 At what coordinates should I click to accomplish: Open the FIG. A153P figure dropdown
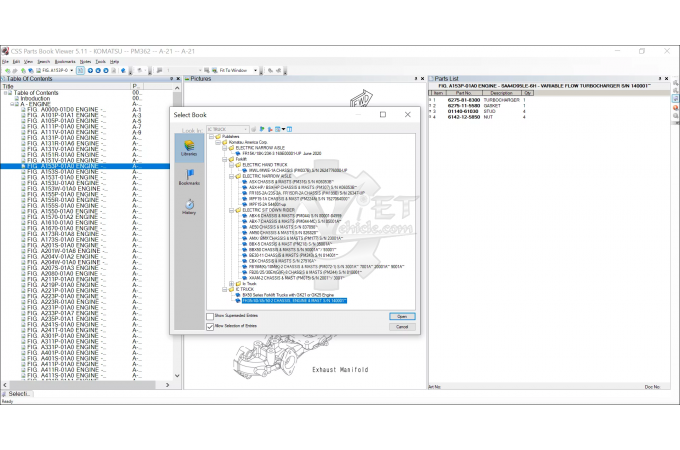pyautogui.click(x=72, y=70)
